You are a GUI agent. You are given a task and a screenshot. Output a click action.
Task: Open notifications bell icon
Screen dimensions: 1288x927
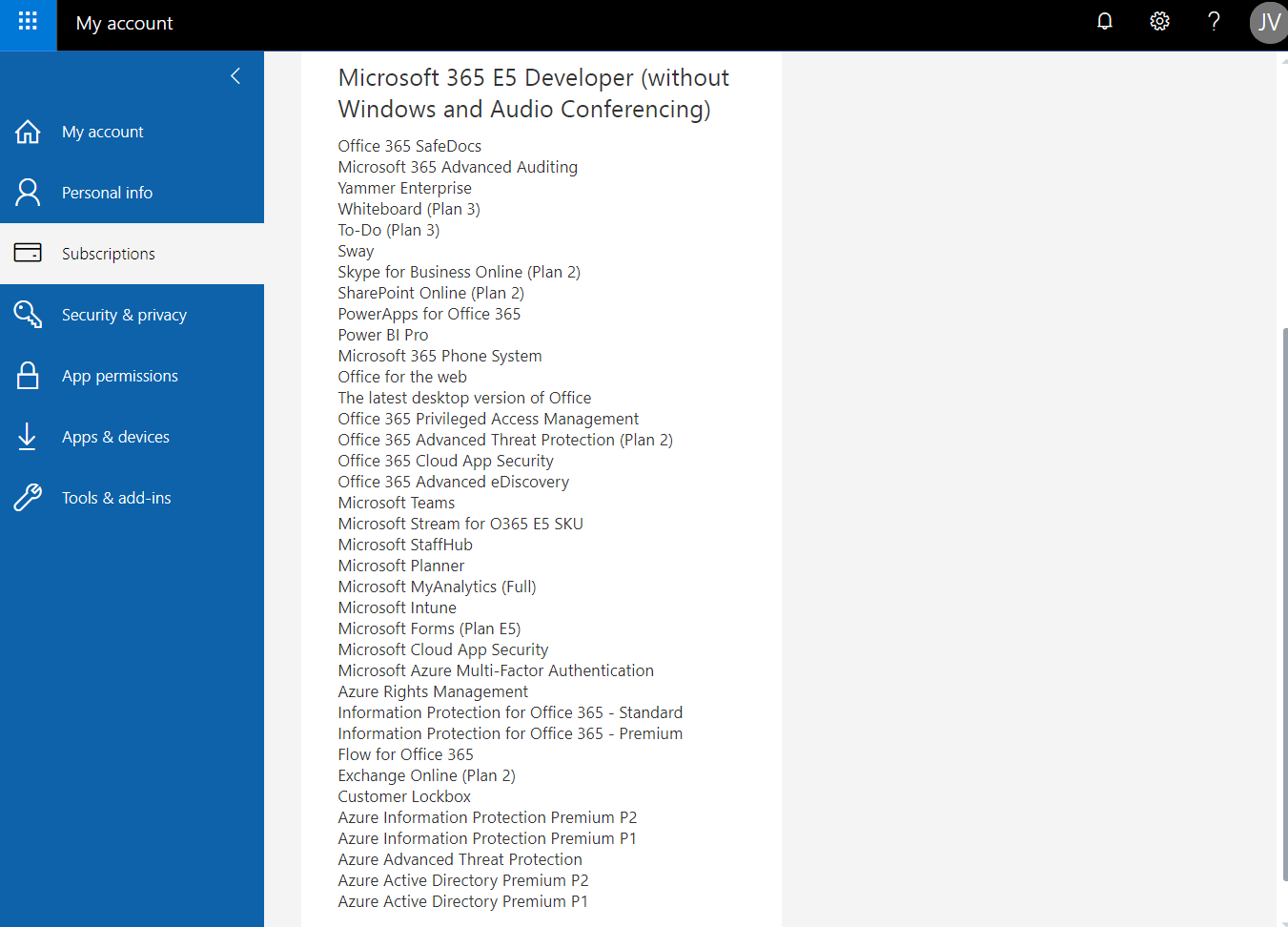[x=1105, y=22]
